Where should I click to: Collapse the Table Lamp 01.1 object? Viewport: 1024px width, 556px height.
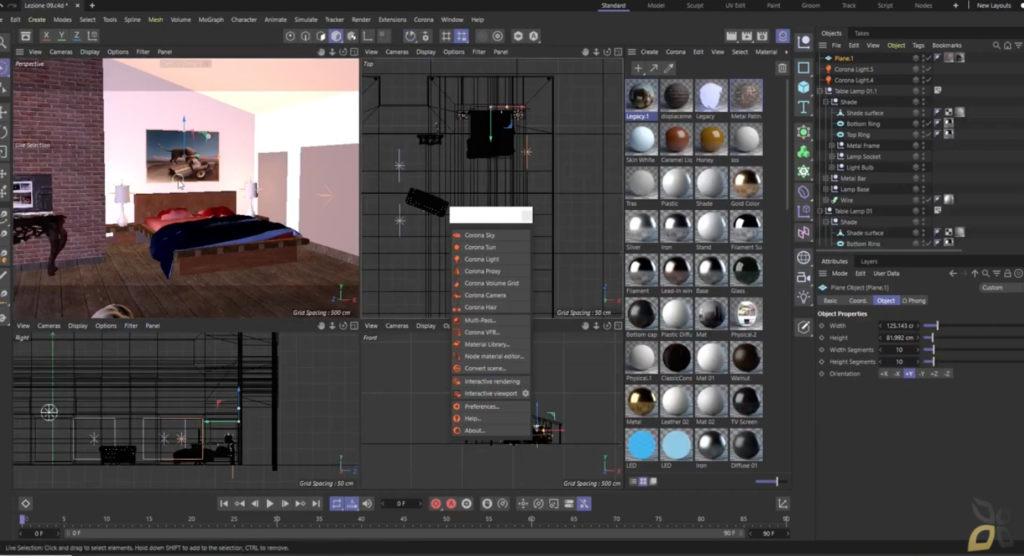click(820, 91)
